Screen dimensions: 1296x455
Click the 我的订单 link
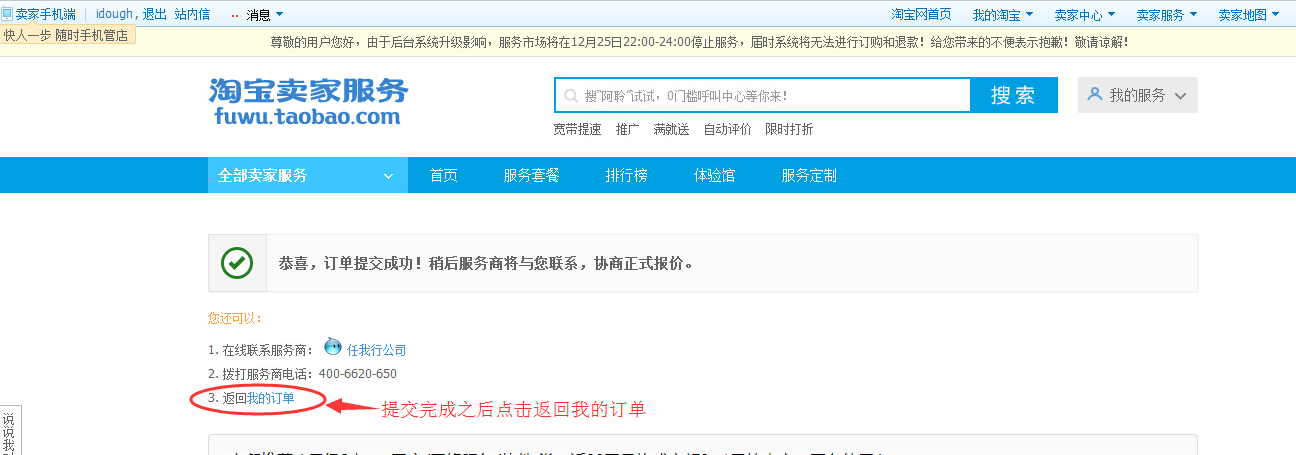[x=271, y=398]
